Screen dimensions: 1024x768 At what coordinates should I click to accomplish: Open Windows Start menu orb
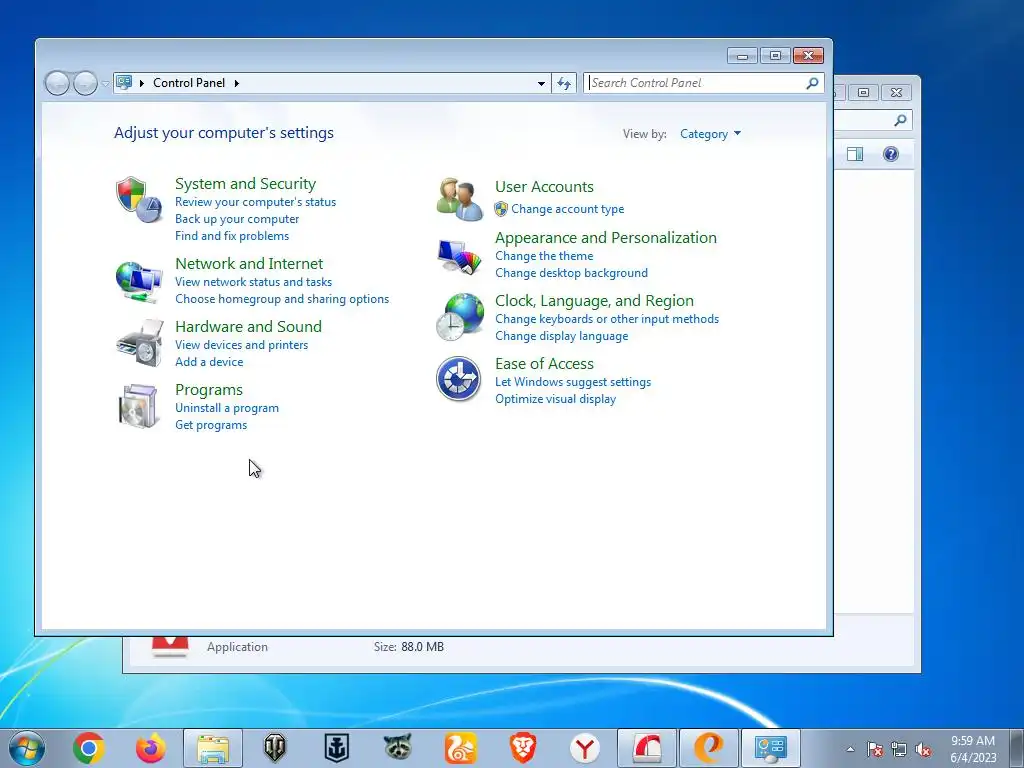pyautogui.click(x=27, y=748)
